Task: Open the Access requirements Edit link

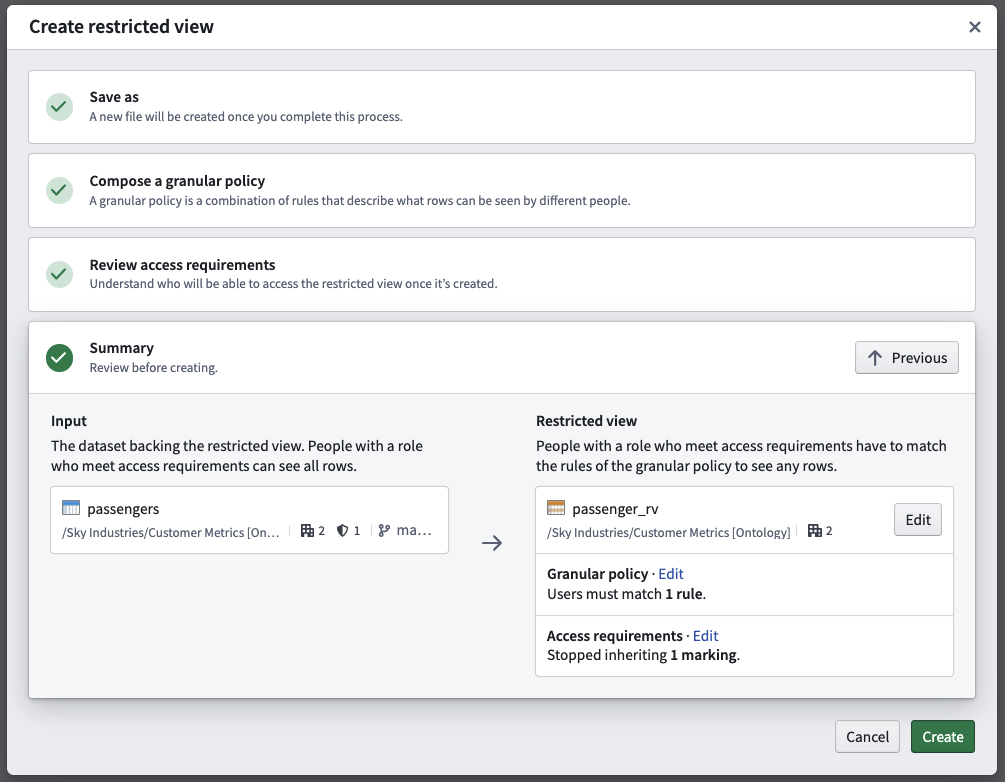Action: click(x=706, y=636)
